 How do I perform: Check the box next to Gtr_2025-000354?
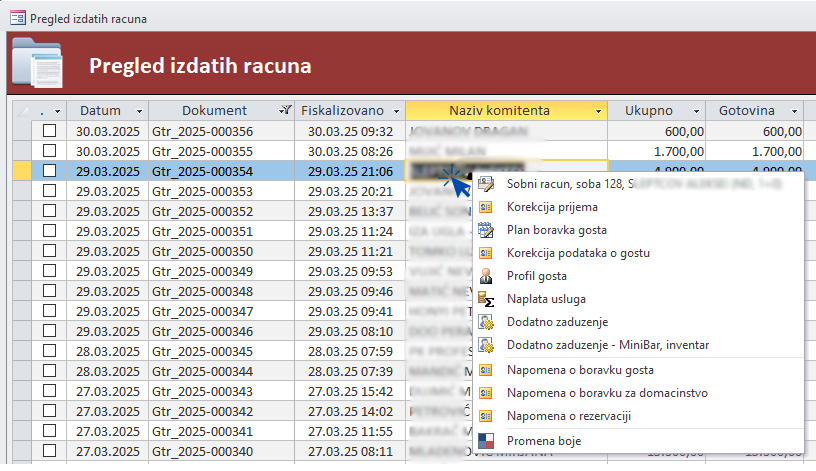[50, 171]
